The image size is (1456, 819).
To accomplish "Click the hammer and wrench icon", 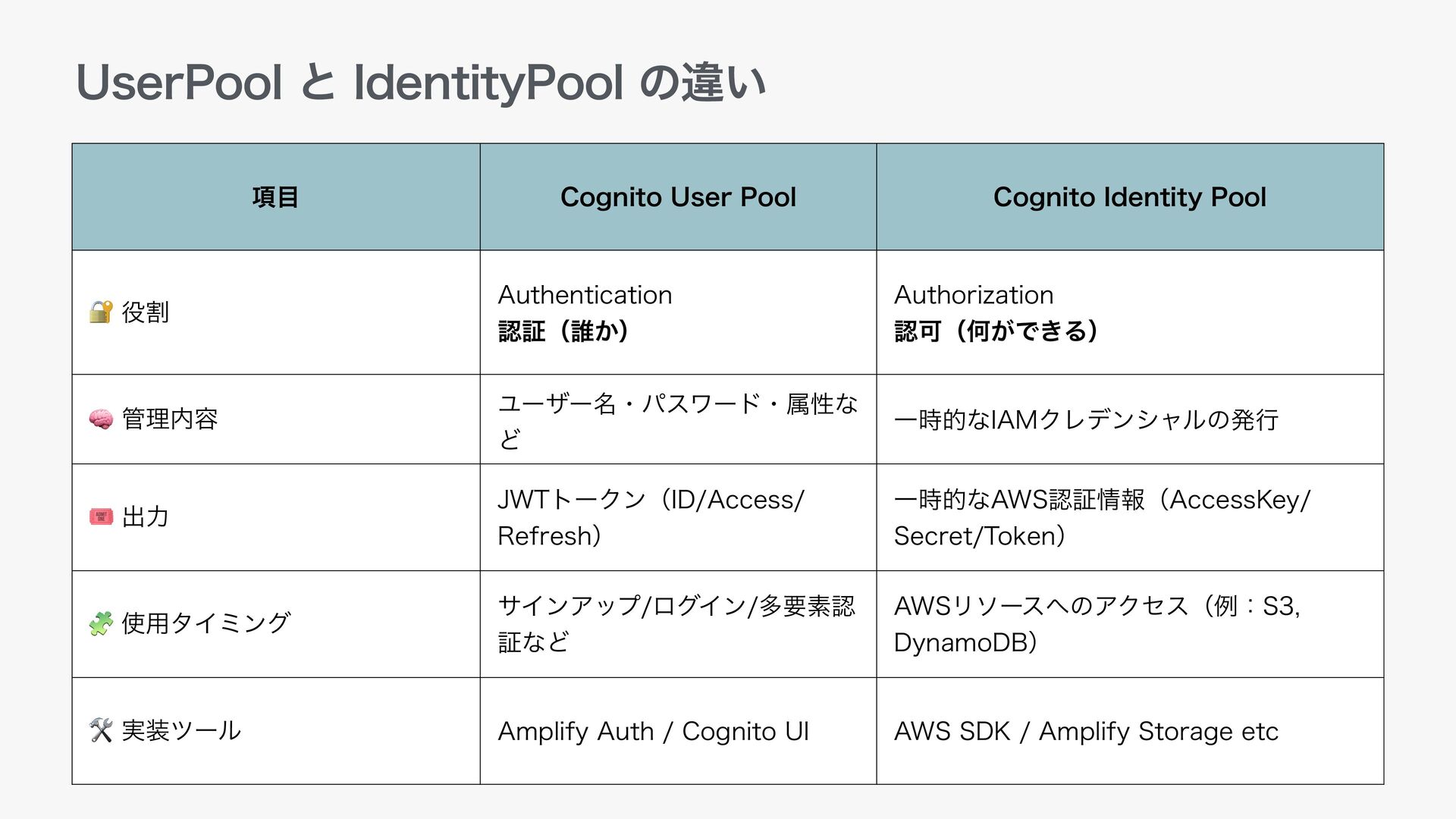I will pyautogui.click(x=101, y=730).
